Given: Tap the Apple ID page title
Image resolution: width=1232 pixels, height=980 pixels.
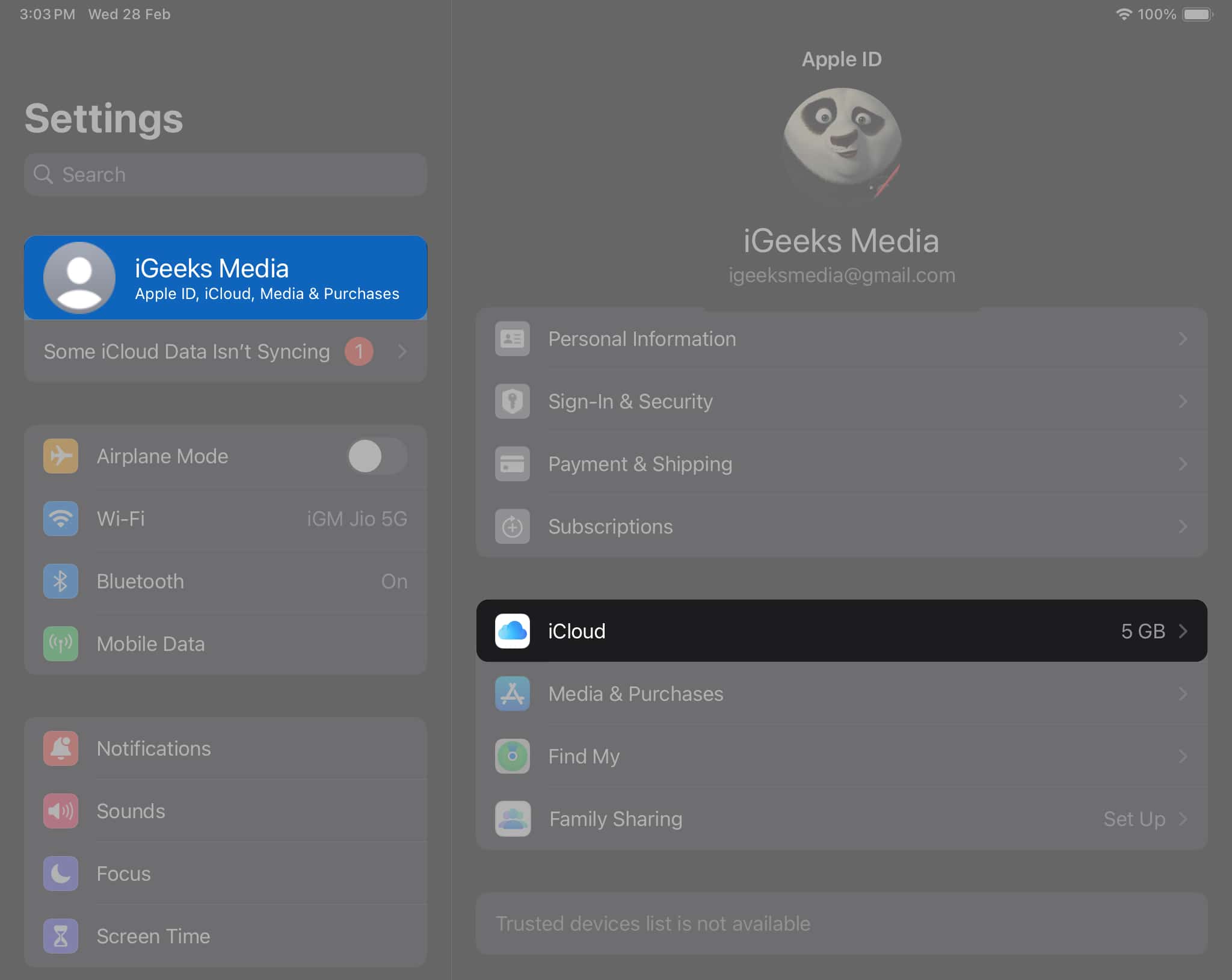Looking at the screenshot, I should (842, 59).
